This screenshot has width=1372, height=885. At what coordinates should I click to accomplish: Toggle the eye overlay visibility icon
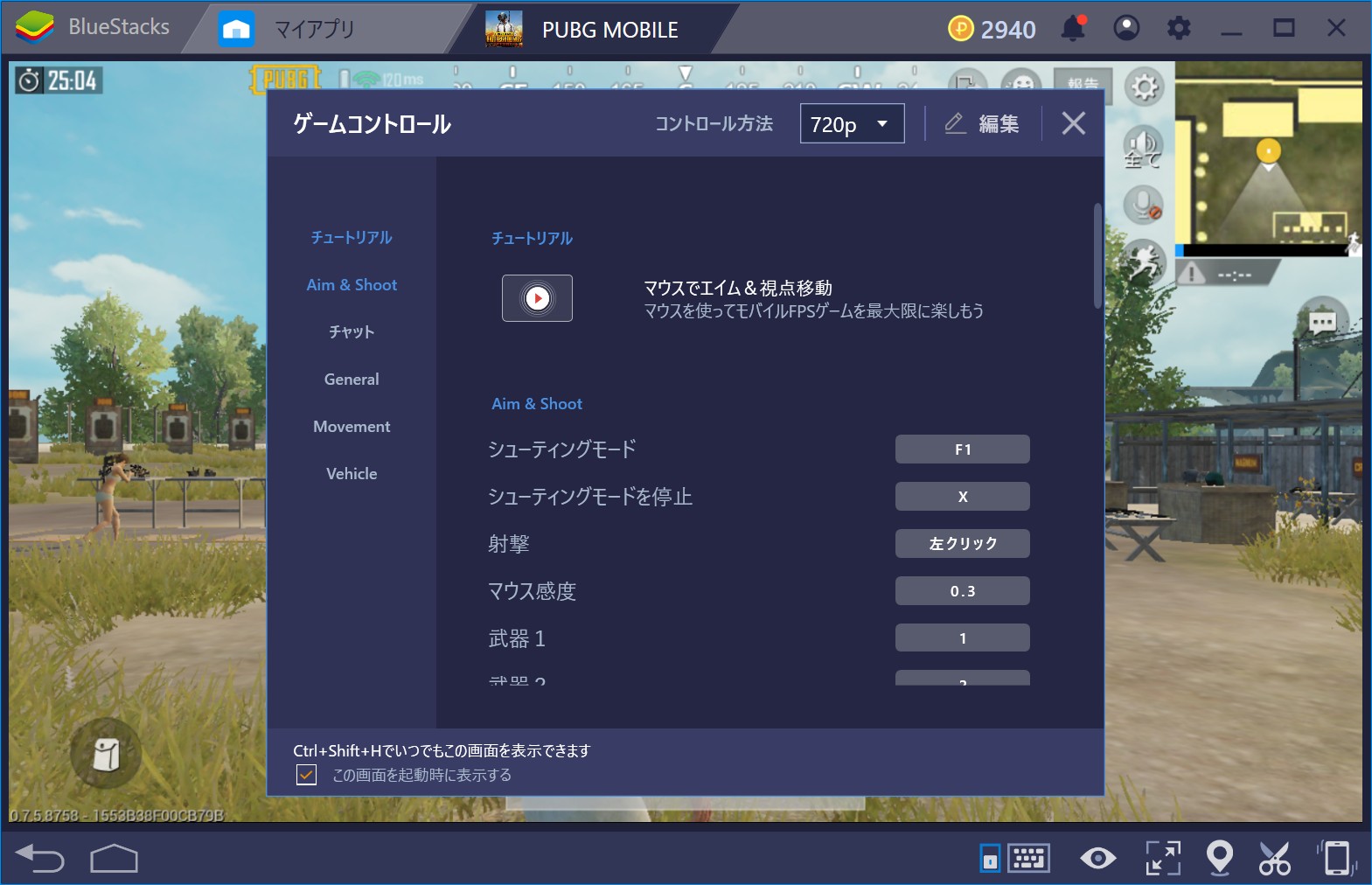(1097, 859)
